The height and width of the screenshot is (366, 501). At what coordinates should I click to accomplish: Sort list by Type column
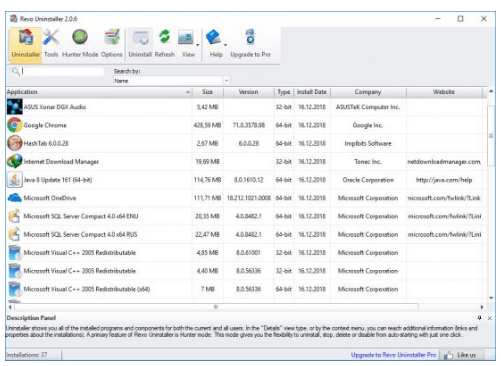coord(284,92)
